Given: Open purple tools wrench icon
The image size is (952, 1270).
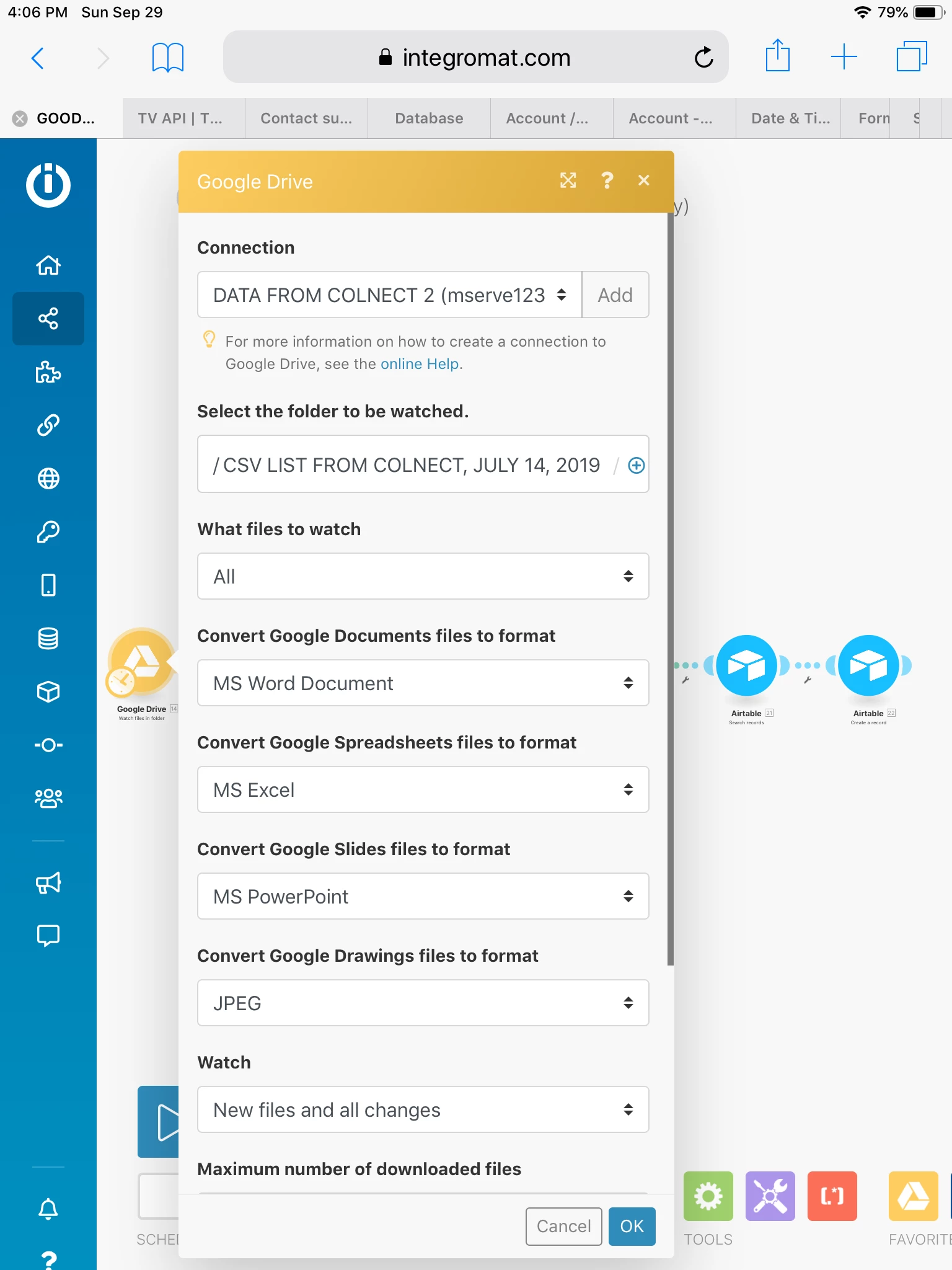Looking at the screenshot, I should 770,1196.
